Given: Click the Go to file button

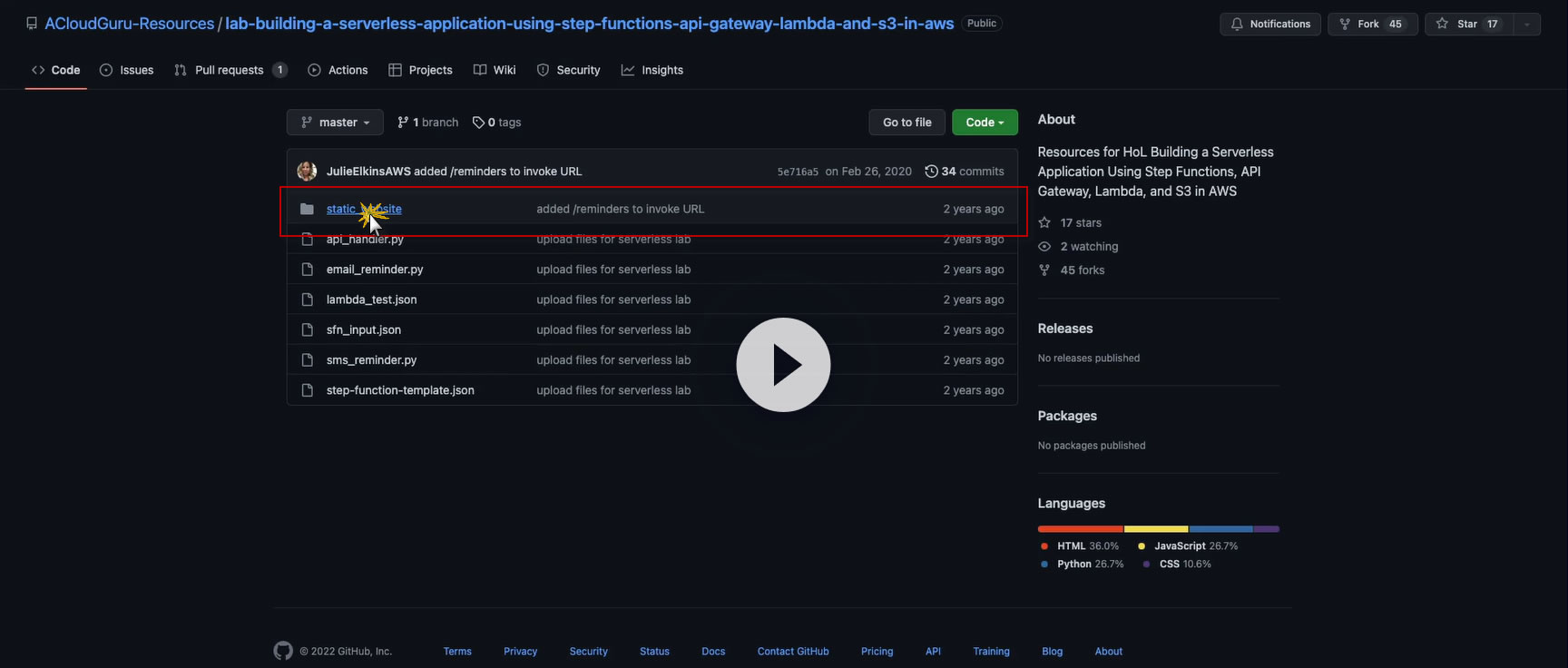Looking at the screenshot, I should [x=907, y=123].
